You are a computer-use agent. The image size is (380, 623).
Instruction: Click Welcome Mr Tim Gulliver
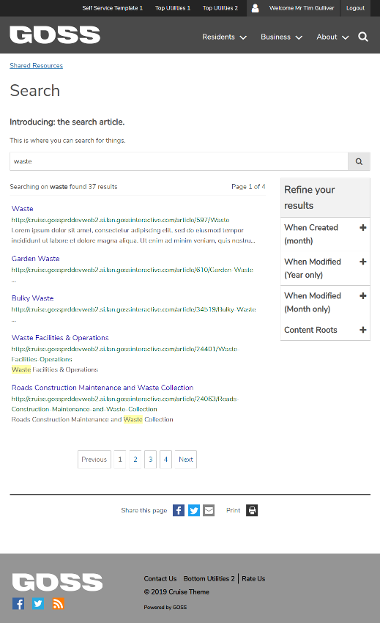(x=301, y=8)
